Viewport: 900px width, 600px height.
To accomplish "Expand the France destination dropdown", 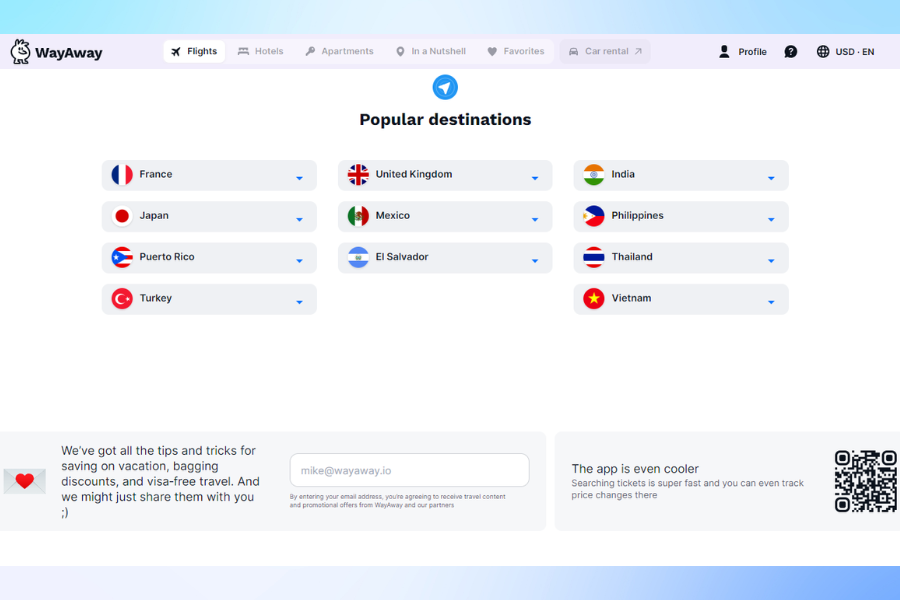I will coord(299,178).
